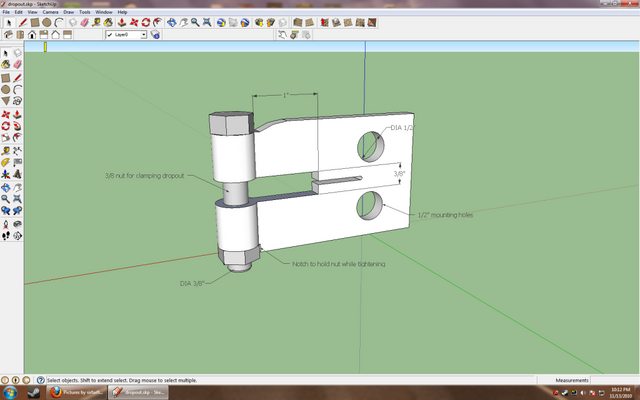This screenshot has width=640, height=400.
Task: Open the File menu
Action: 6,12
